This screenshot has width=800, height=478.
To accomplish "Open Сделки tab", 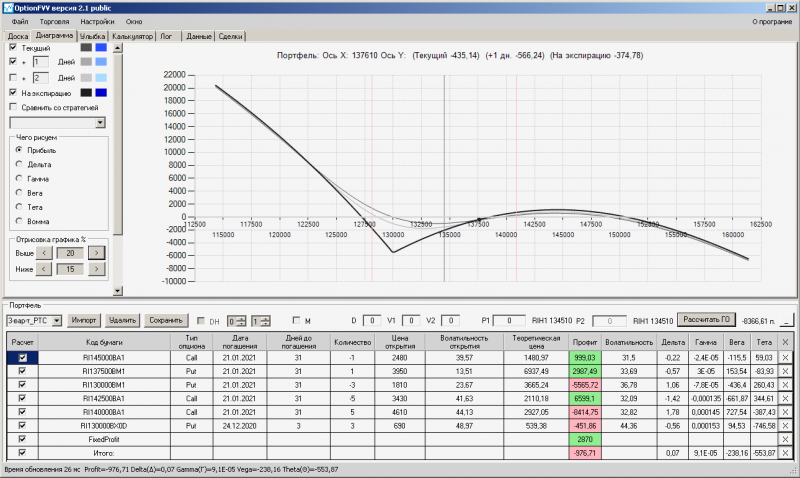I will pyautogui.click(x=231, y=36).
